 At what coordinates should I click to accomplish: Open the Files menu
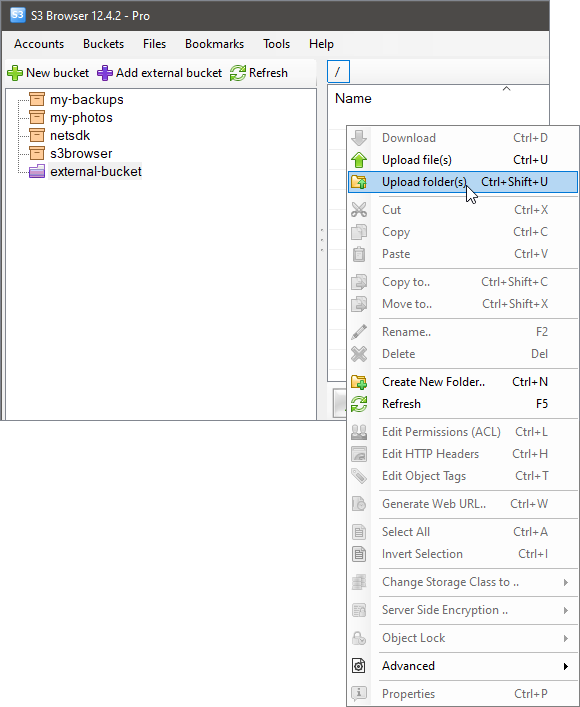click(x=154, y=44)
